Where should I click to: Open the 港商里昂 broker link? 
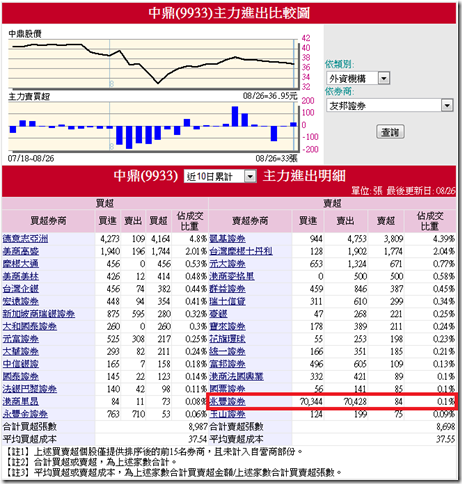[x=21, y=402]
